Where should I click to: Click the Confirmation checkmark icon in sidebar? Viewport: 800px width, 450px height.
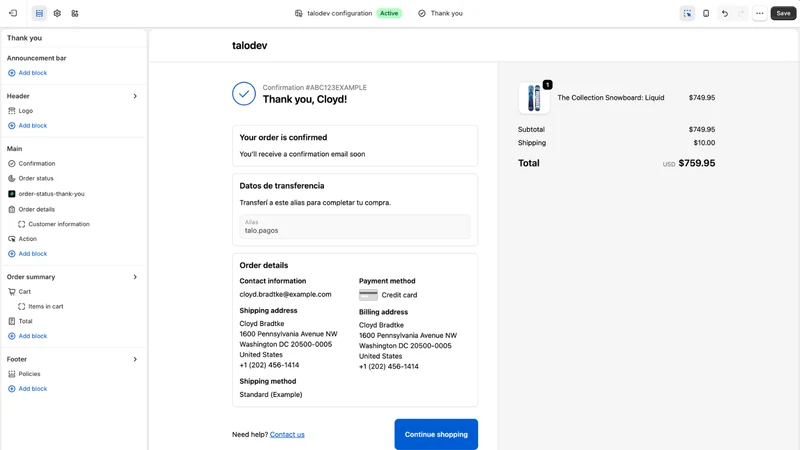[x=12, y=164]
